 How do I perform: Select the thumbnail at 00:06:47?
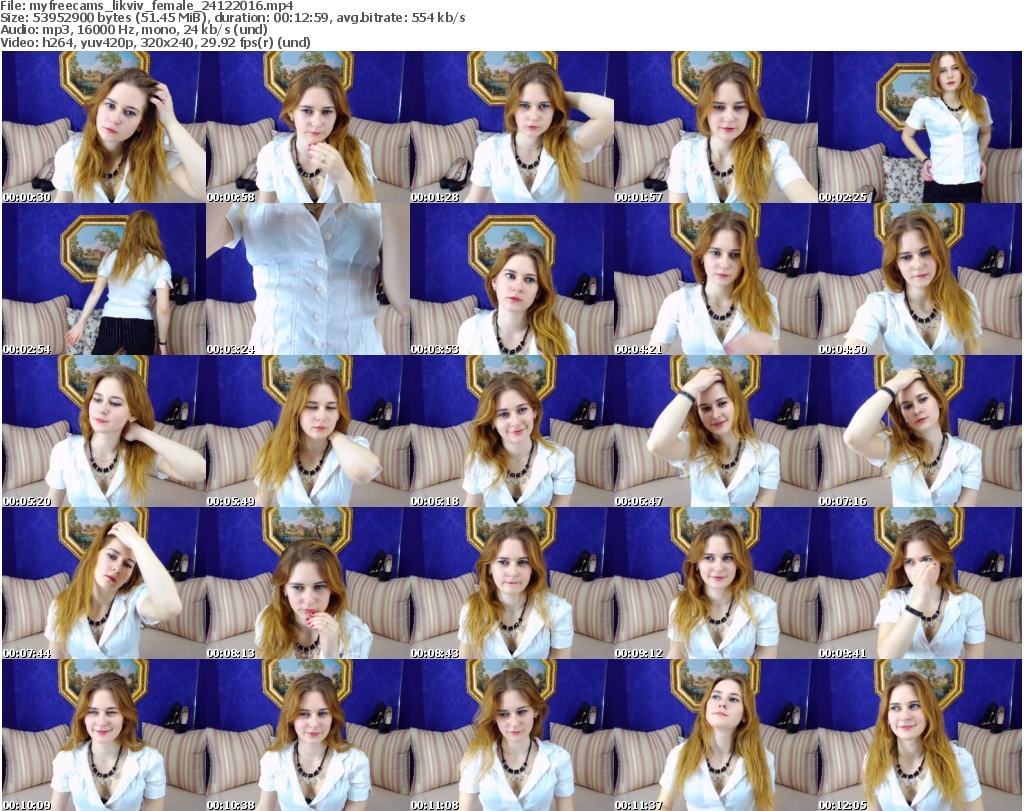[x=716, y=431]
